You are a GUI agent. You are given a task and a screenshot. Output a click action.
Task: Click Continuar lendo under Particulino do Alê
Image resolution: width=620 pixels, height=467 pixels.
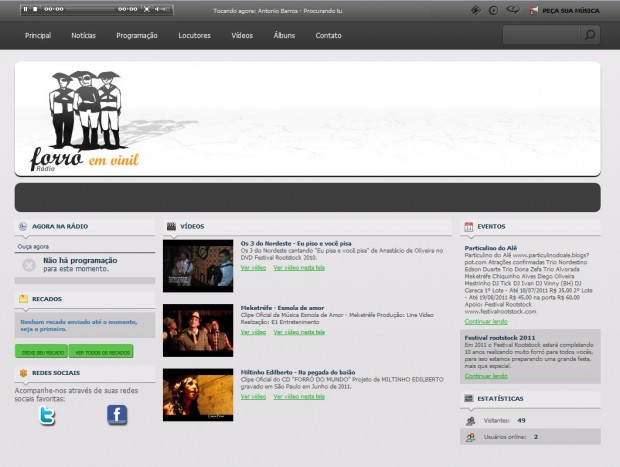pos(486,321)
